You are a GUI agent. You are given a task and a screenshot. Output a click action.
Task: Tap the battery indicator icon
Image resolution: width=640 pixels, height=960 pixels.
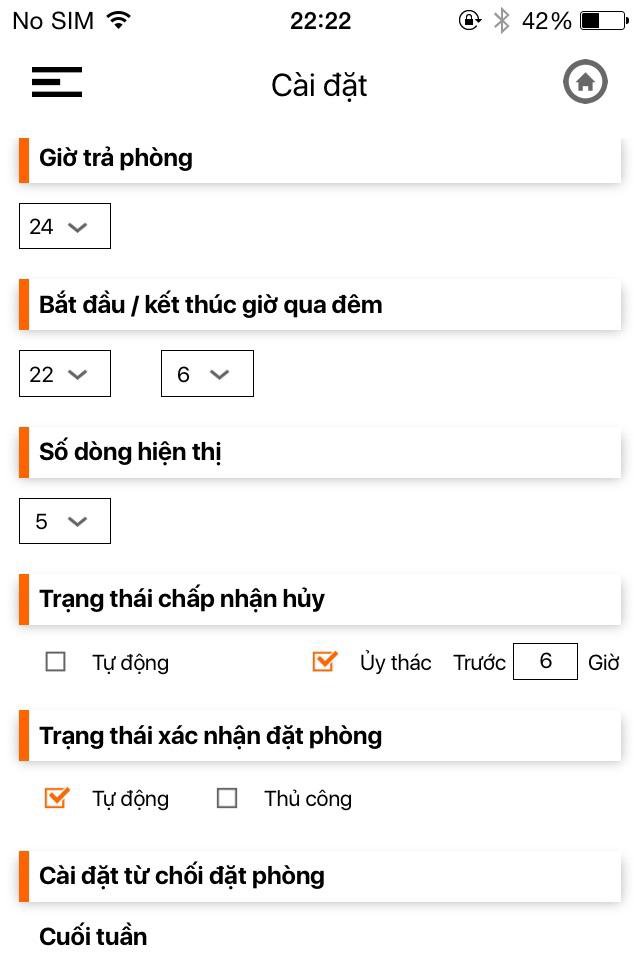603,20
